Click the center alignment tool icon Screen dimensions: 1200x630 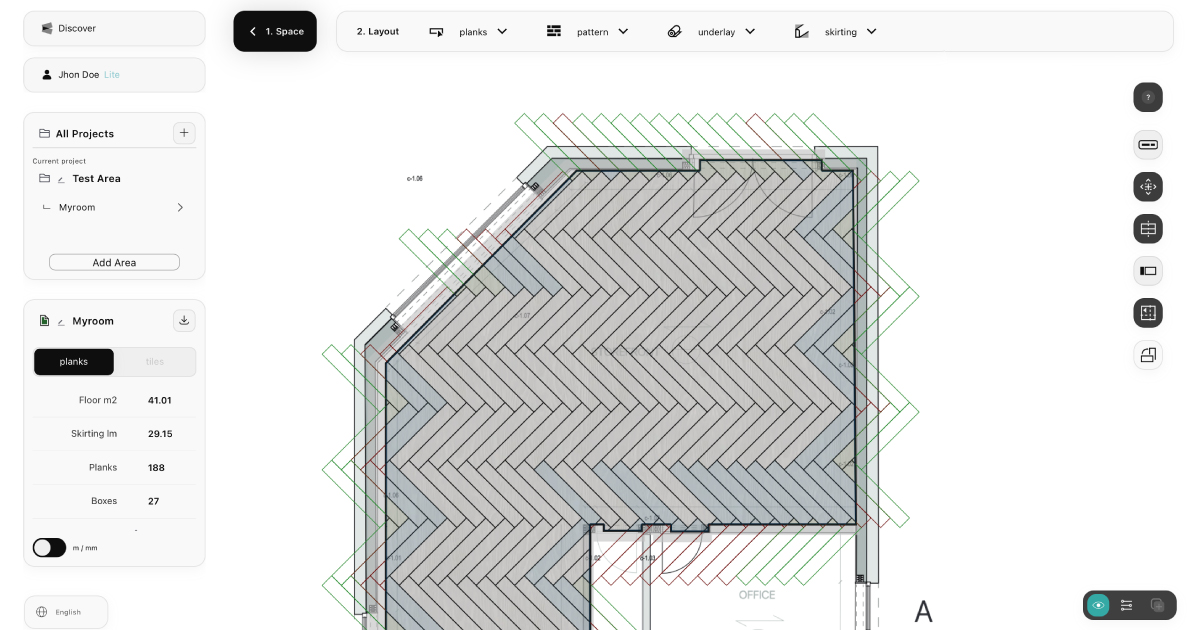(x=1148, y=229)
